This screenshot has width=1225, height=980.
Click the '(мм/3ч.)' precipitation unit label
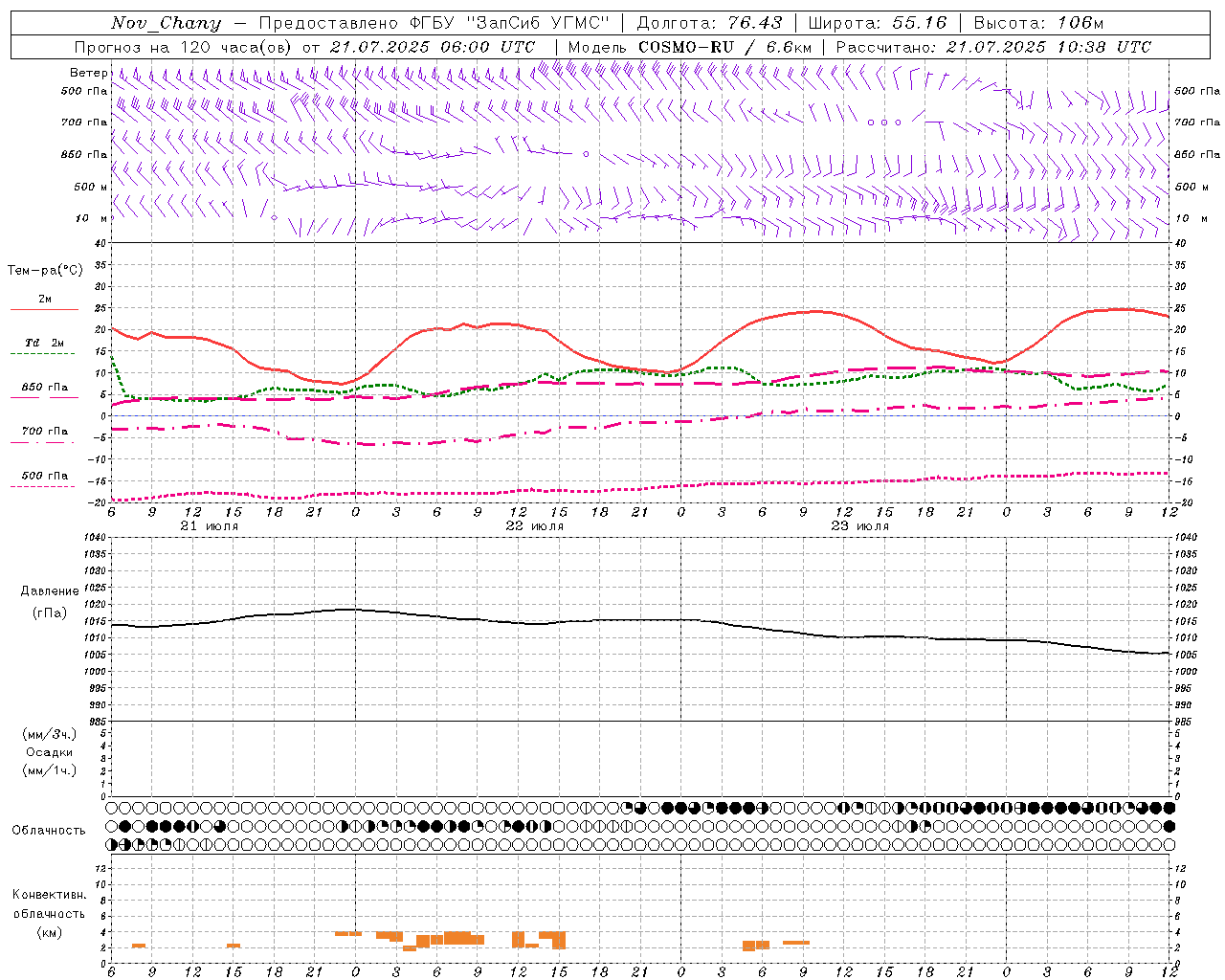click(50, 734)
